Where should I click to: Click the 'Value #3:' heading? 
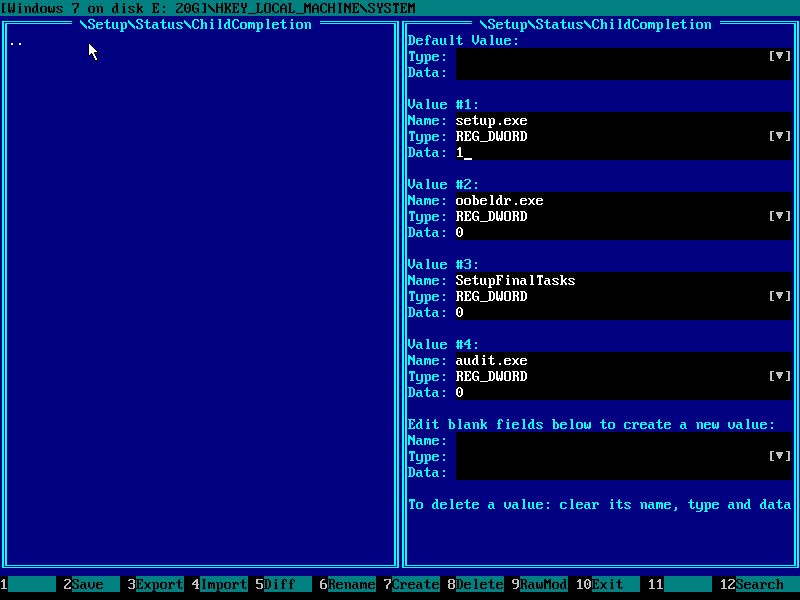(443, 265)
